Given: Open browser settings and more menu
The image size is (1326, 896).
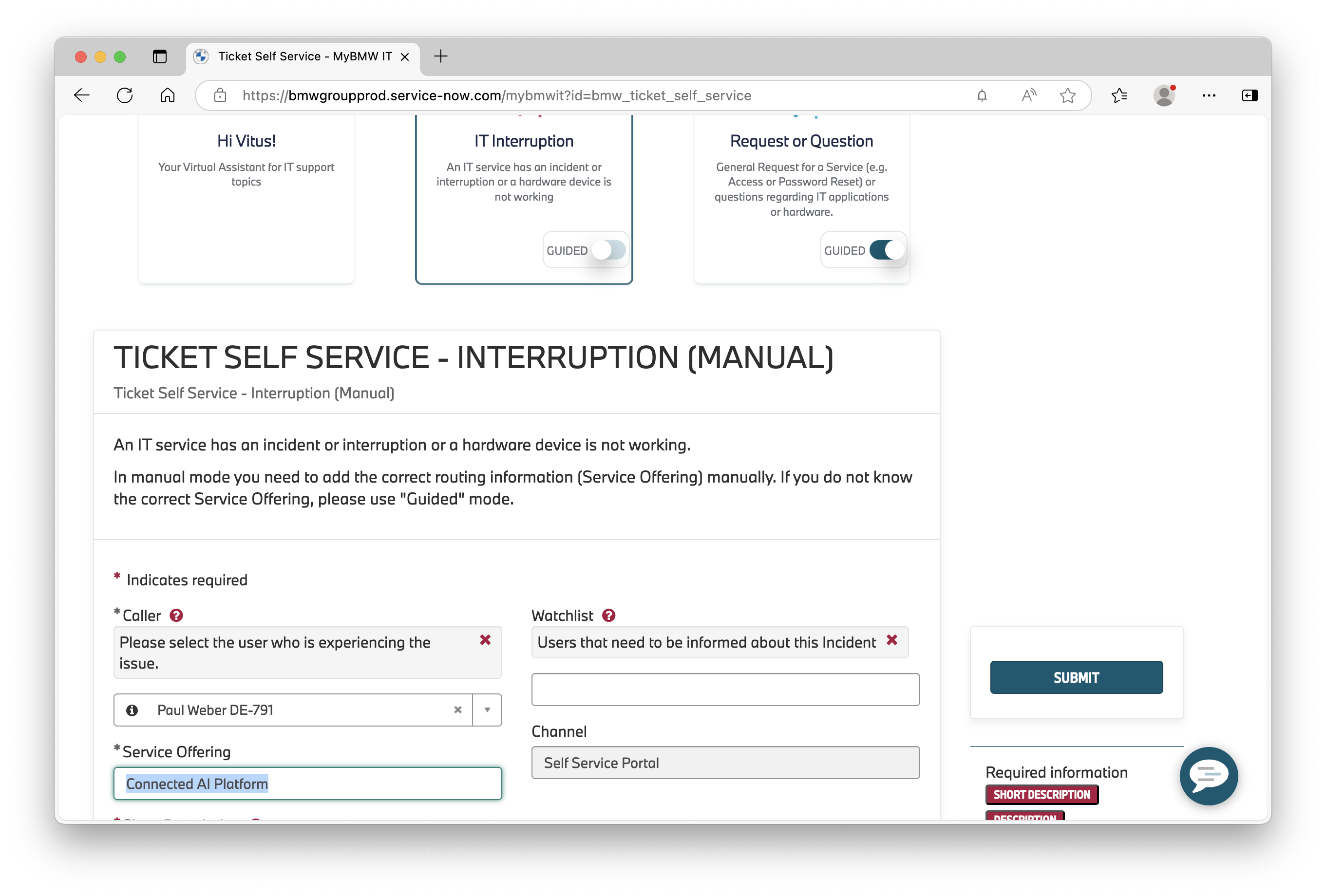Looking at the screenshot, I should point(1209,95).
